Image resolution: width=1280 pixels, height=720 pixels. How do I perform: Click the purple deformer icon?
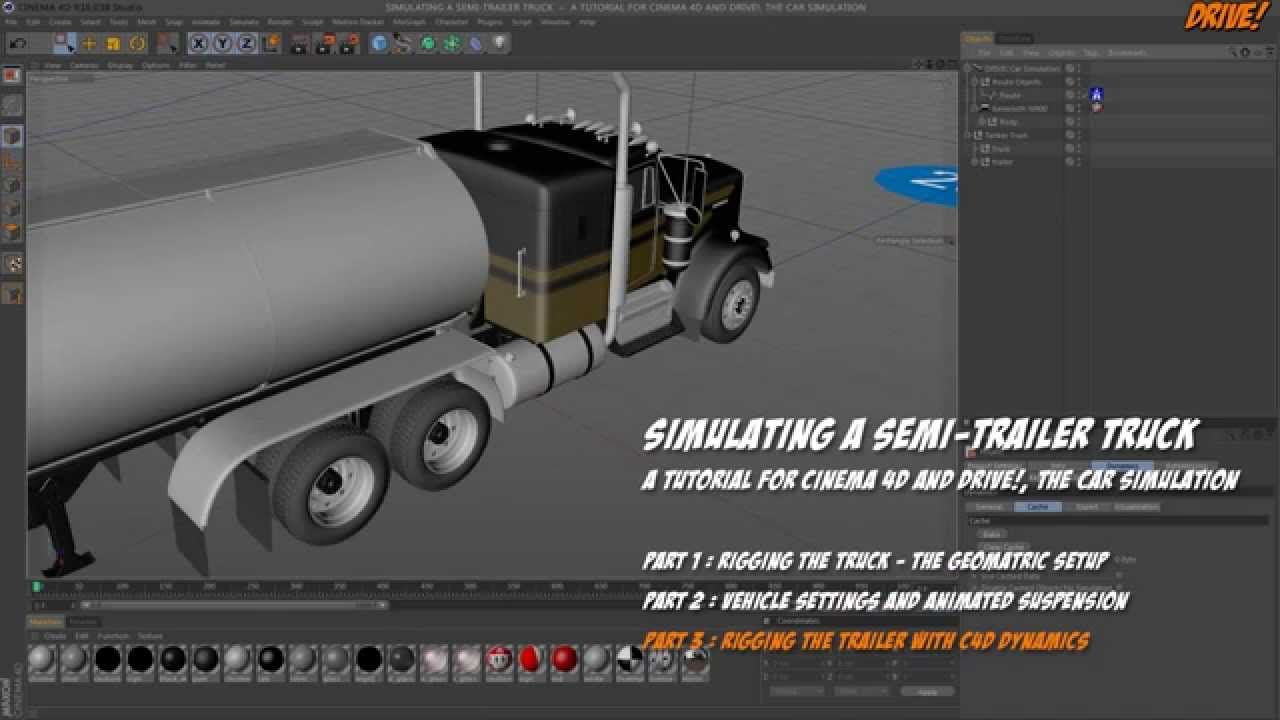(x=476, y=44)
